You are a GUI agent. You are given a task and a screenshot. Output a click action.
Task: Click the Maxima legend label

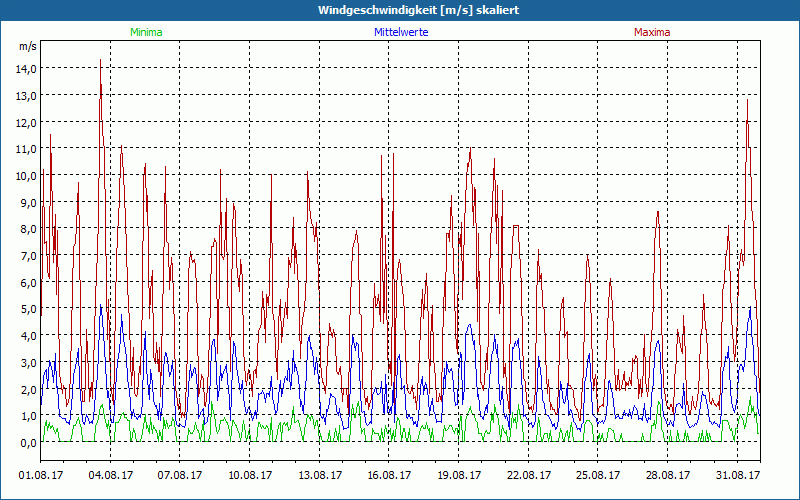(x=652, y=32)
